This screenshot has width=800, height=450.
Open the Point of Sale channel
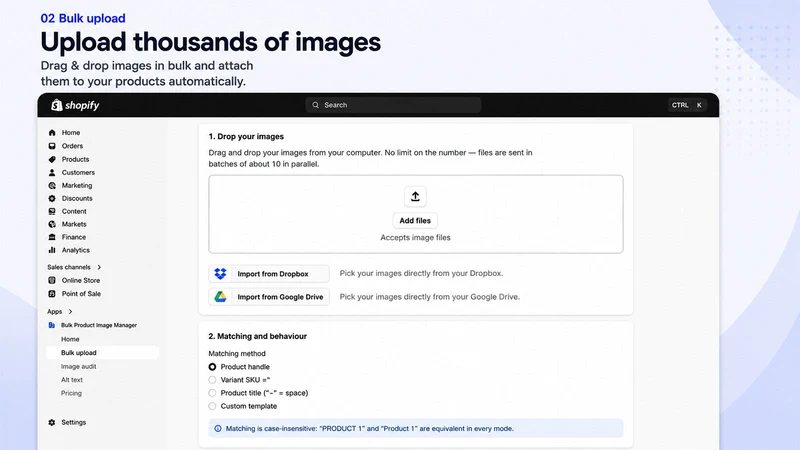[x=81, y=294]
